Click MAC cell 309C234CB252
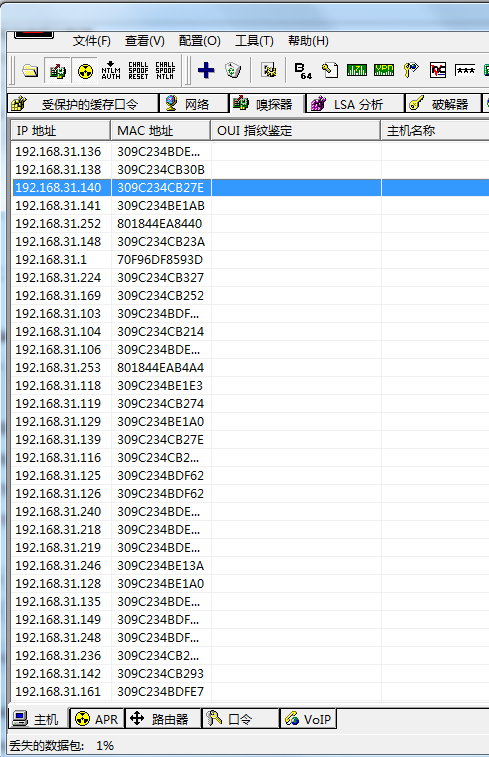489x757 pixels. [160, 295]
